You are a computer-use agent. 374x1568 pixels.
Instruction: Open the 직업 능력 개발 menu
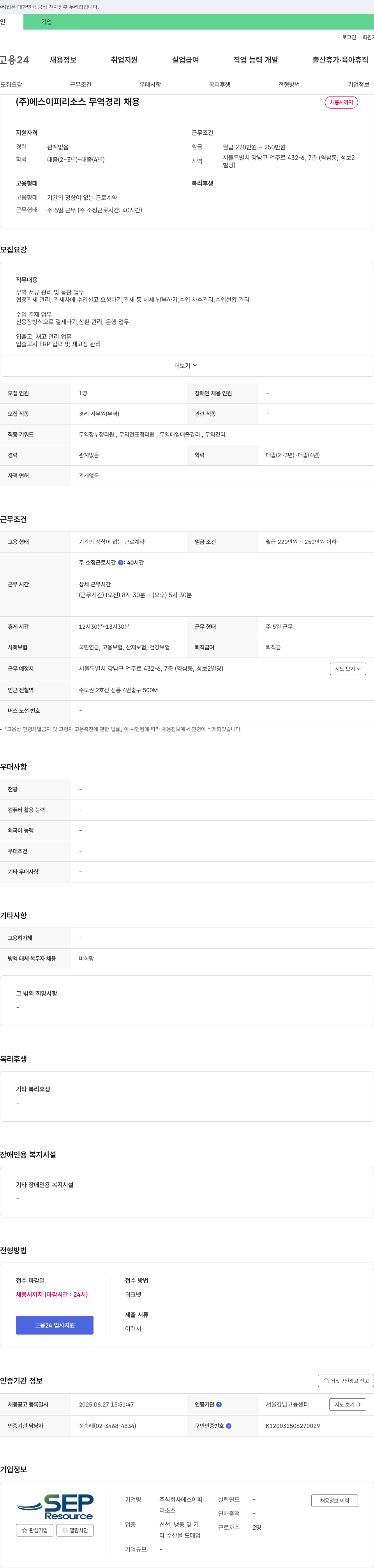(256, 60)
